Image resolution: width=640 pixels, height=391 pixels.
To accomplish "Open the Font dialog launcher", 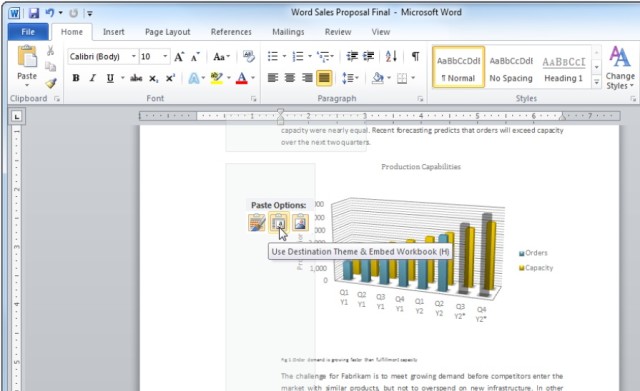I will point(253,99).
